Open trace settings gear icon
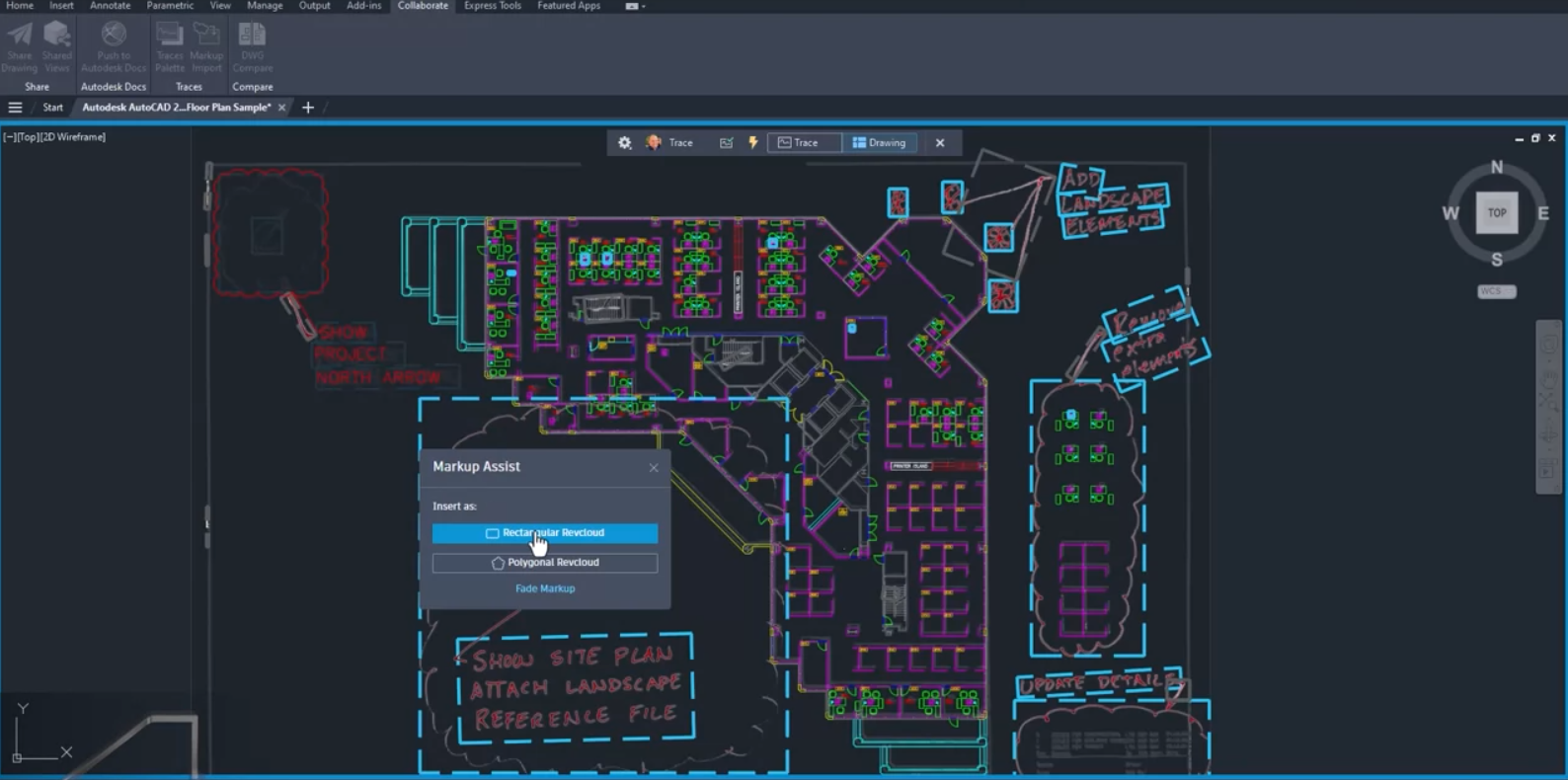Image resolution: width=1568 pixels, height=780 pixels. click(624, 143)
